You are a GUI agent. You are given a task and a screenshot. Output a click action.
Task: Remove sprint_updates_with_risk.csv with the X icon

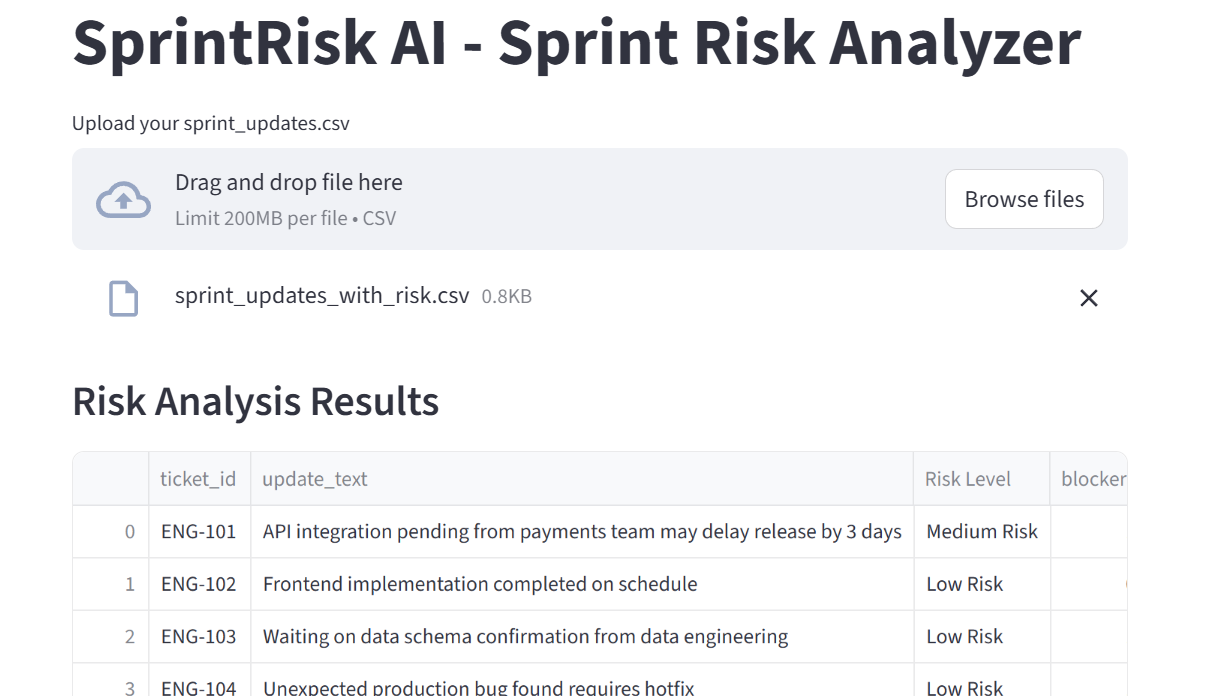1088,298
